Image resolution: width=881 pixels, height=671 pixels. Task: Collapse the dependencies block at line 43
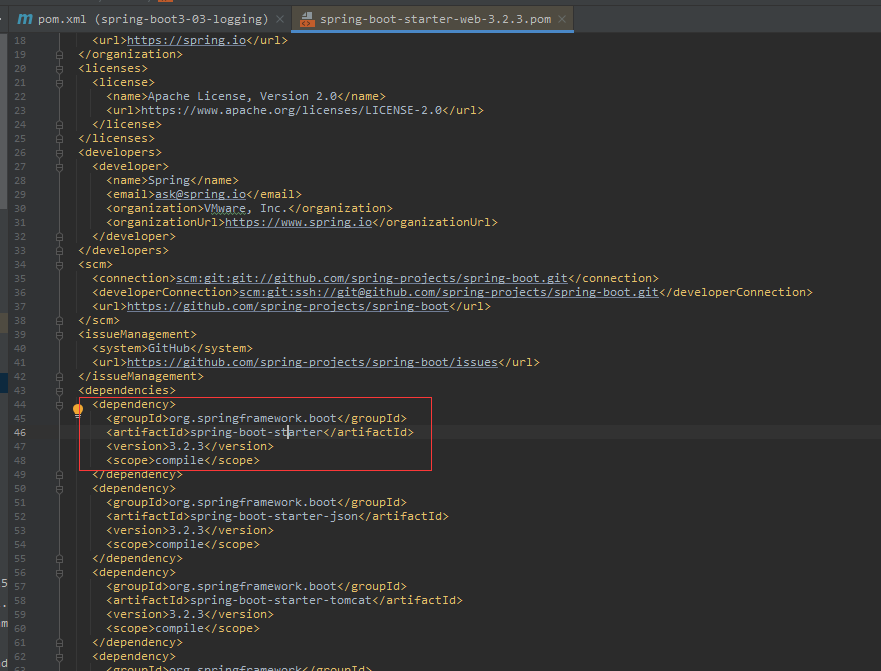[x=59, y=391]
